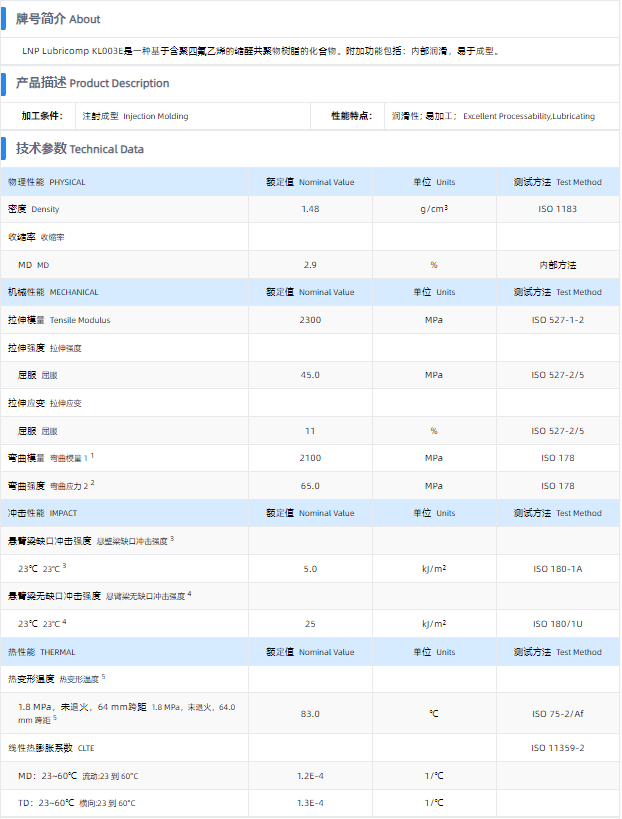This screenshot has width=622, height=819.
Task: Open the ISO 75-2/Af test method
Action: 558,713
